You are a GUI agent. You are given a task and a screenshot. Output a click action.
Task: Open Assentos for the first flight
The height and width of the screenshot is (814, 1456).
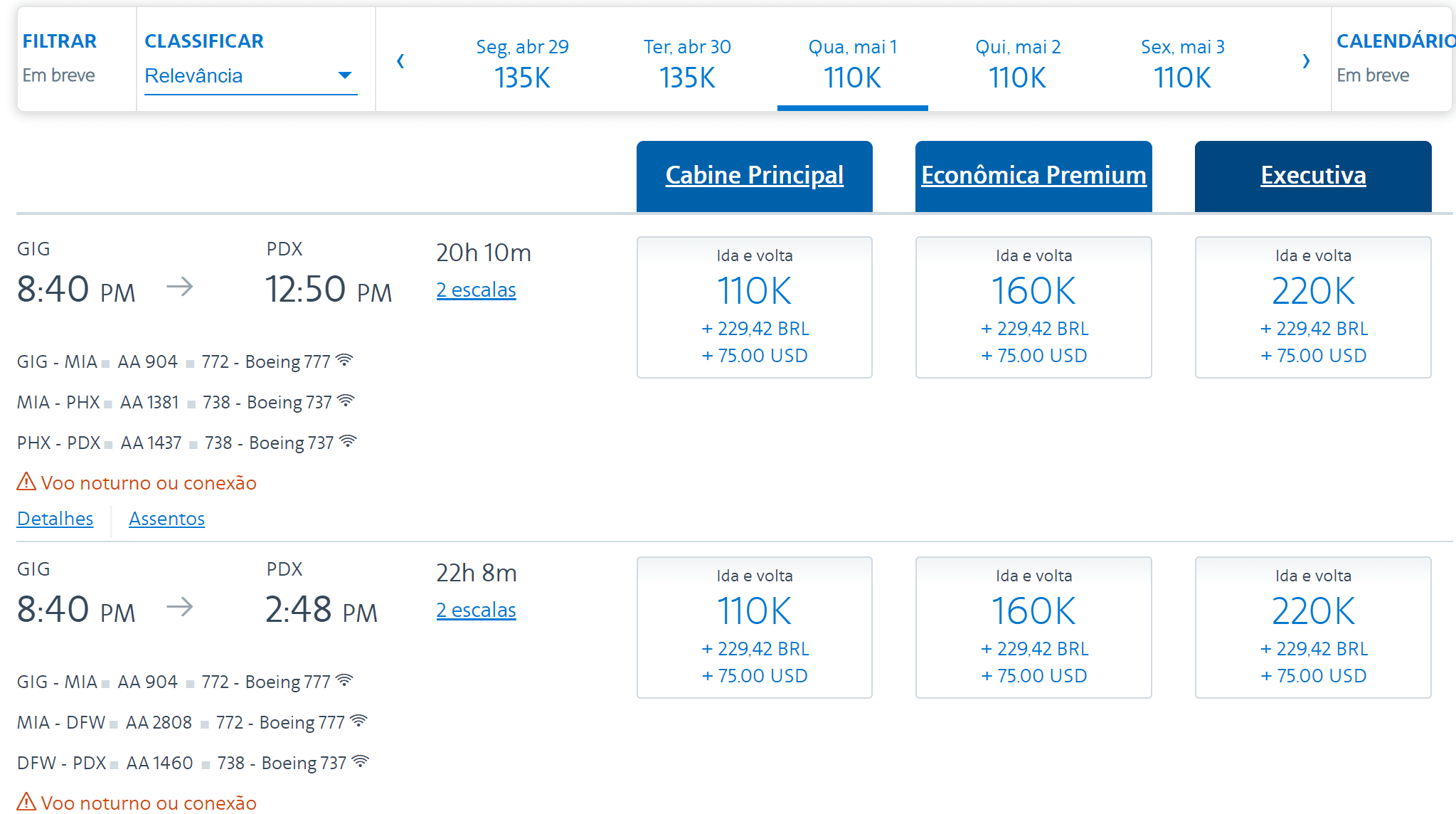[x=166, y=519]
